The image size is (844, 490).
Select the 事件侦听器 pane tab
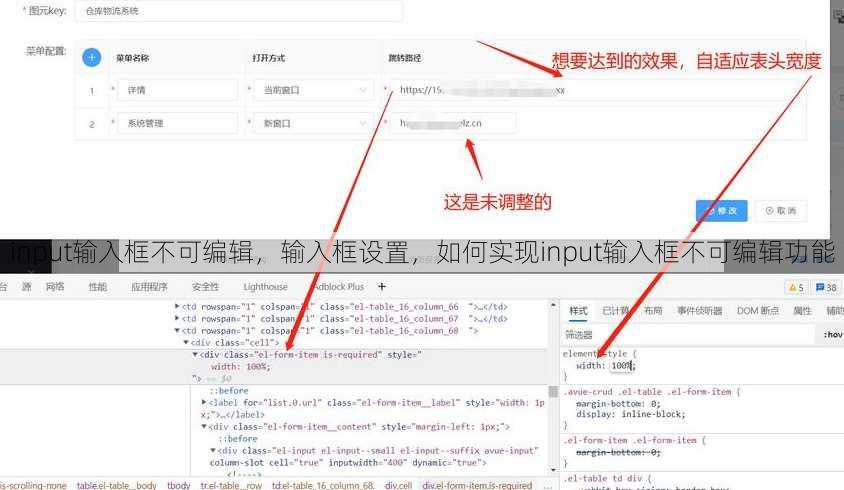tap(699, 311)
